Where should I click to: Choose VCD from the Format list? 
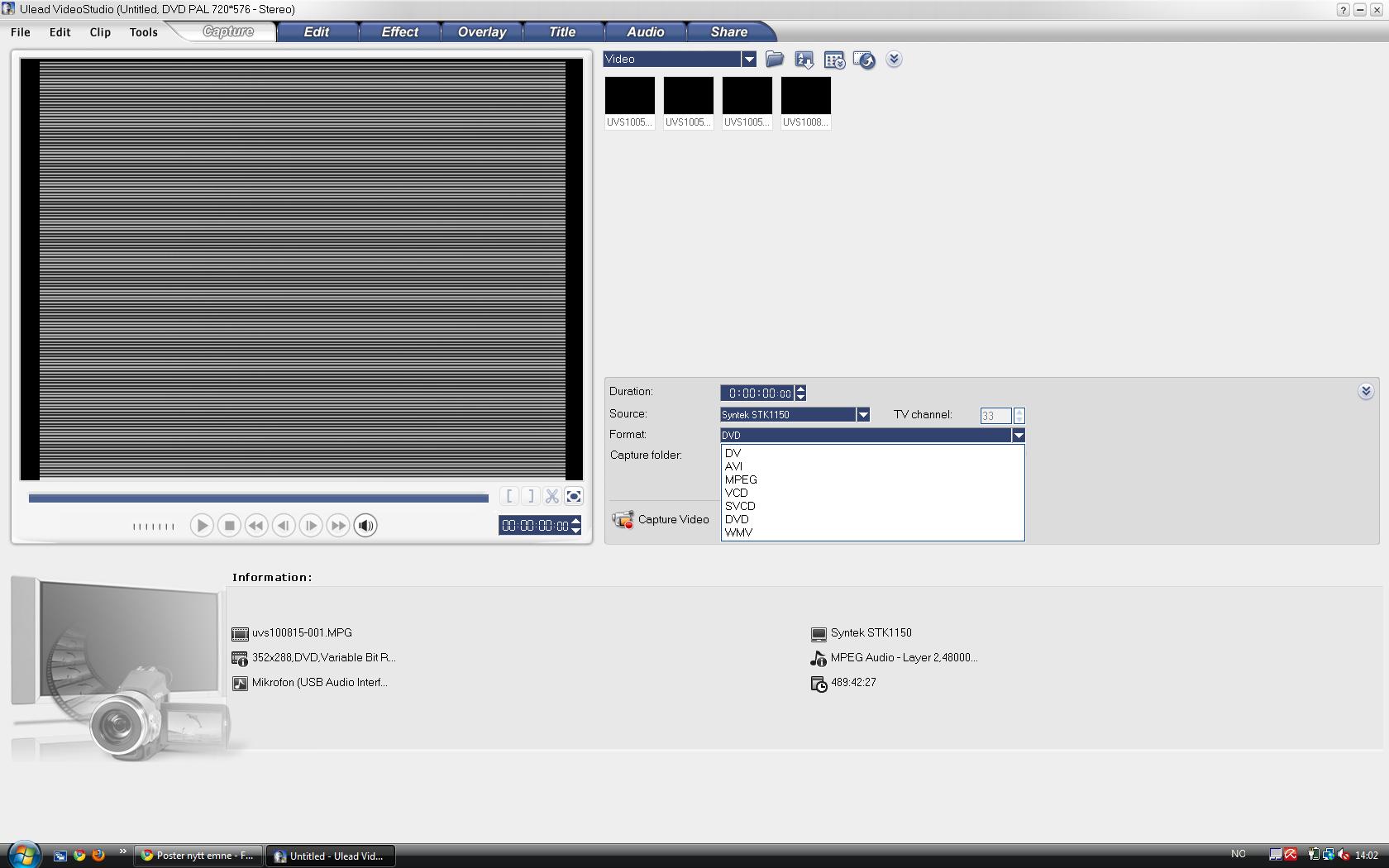pyautogui.click(x=736, y=493)
